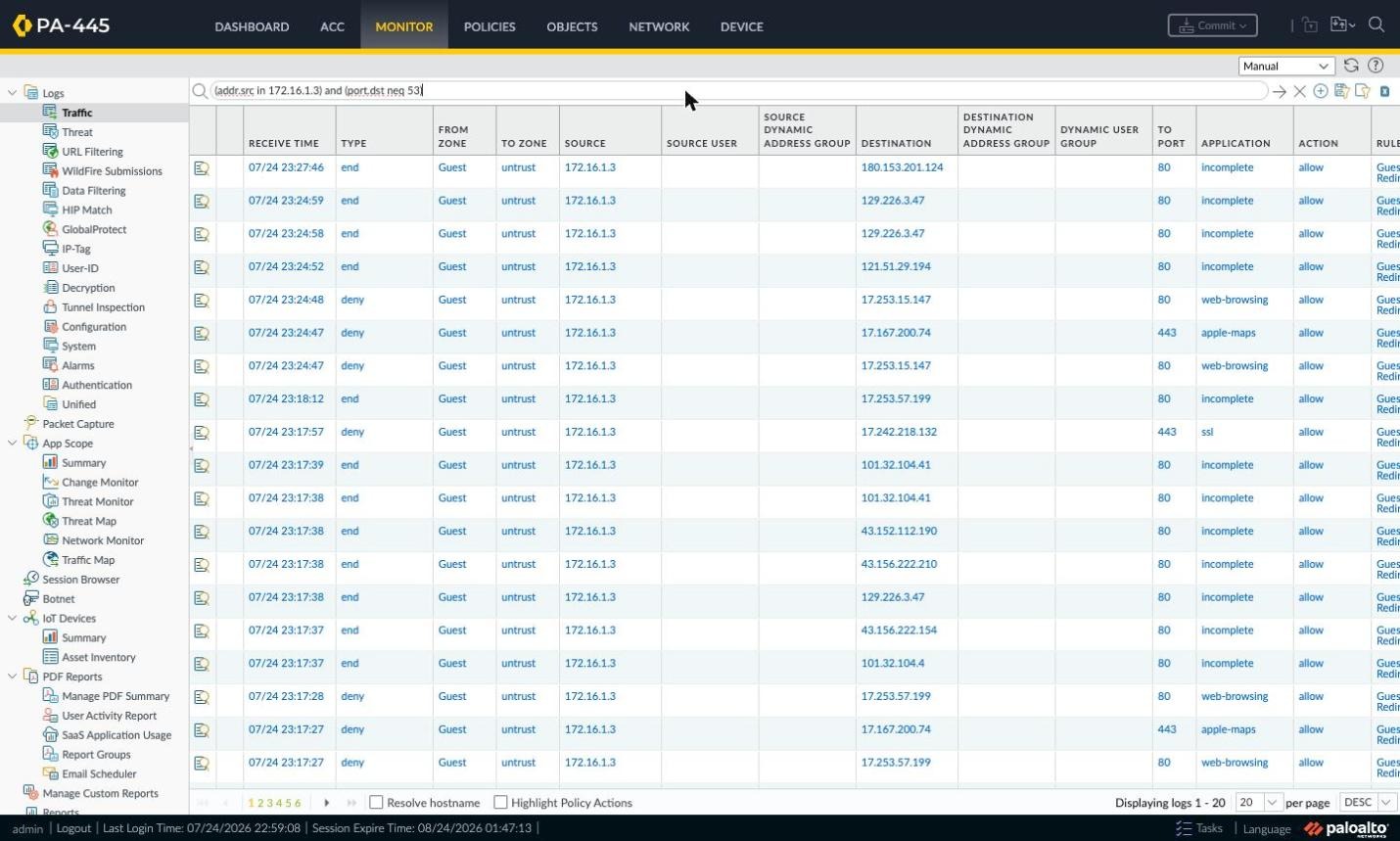1400x841 pixels.
Task: Go to the next page arrow
Action: click(327, 803)
